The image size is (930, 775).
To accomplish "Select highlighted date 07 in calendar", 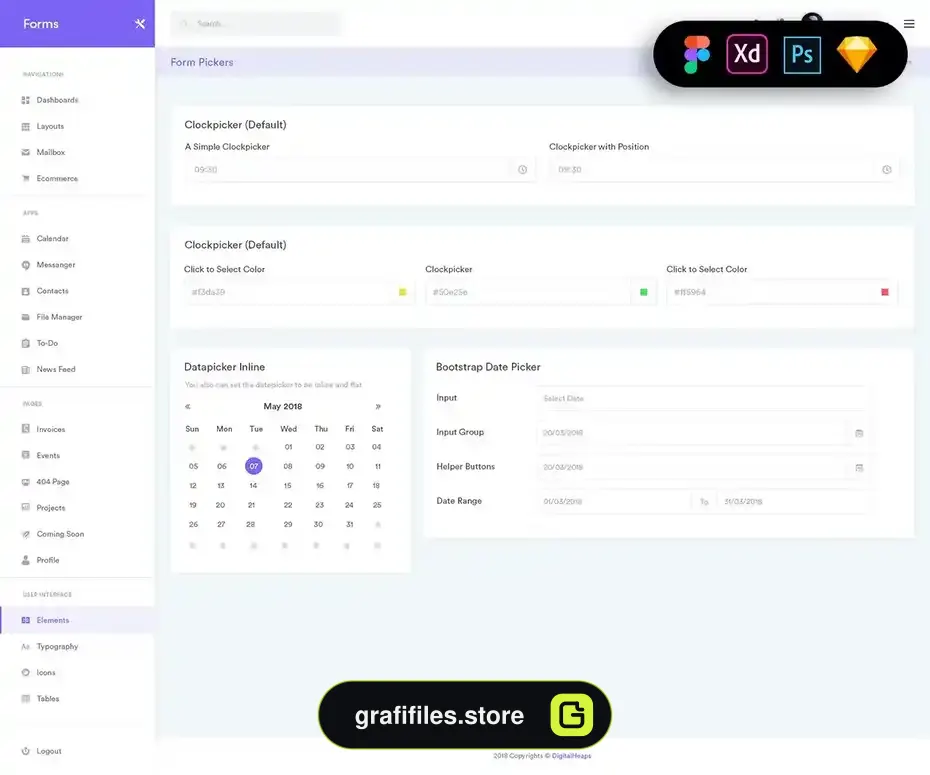I will pos(254,466).
